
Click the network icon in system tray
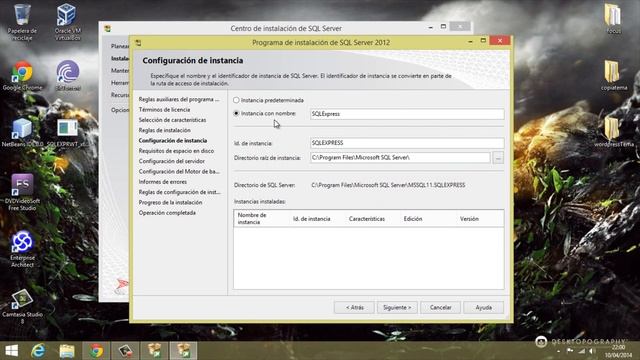coord(581,351)
